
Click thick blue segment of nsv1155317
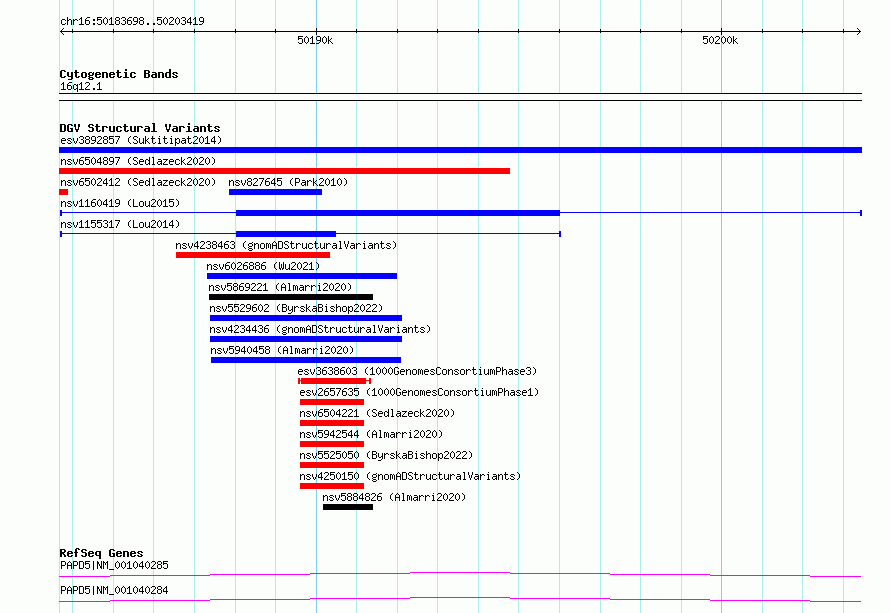point(286,234)
